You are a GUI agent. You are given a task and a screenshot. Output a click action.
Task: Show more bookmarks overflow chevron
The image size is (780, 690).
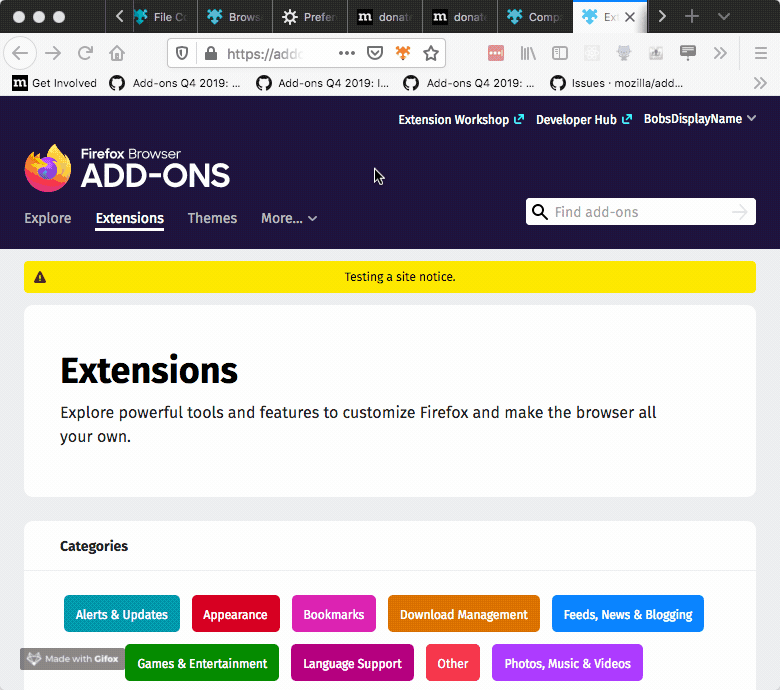[760, 83]
